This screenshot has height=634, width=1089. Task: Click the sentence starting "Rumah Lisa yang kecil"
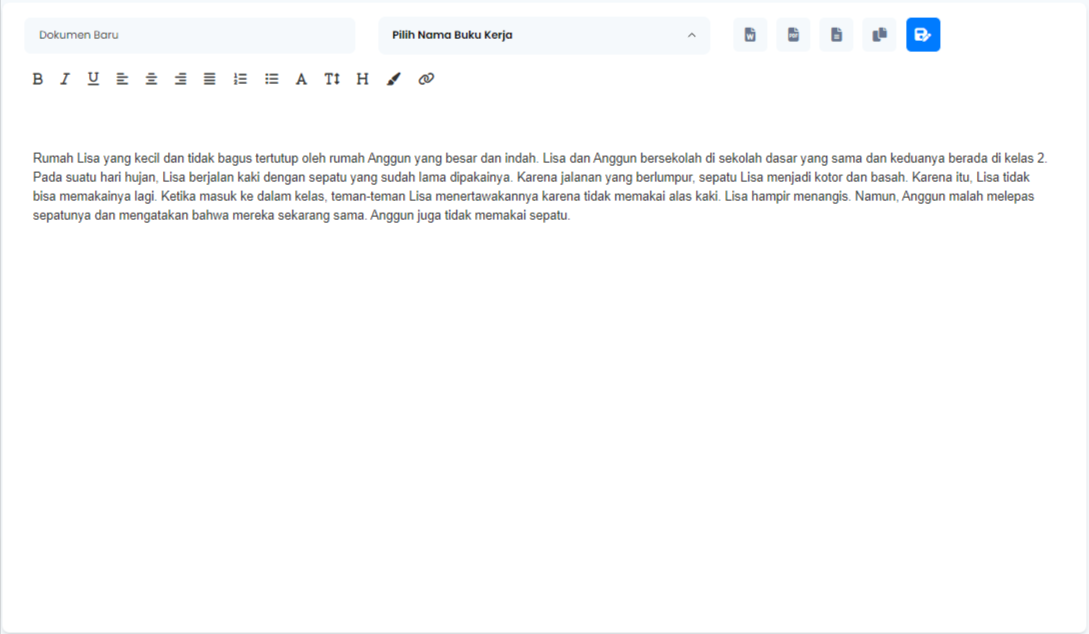285,158
